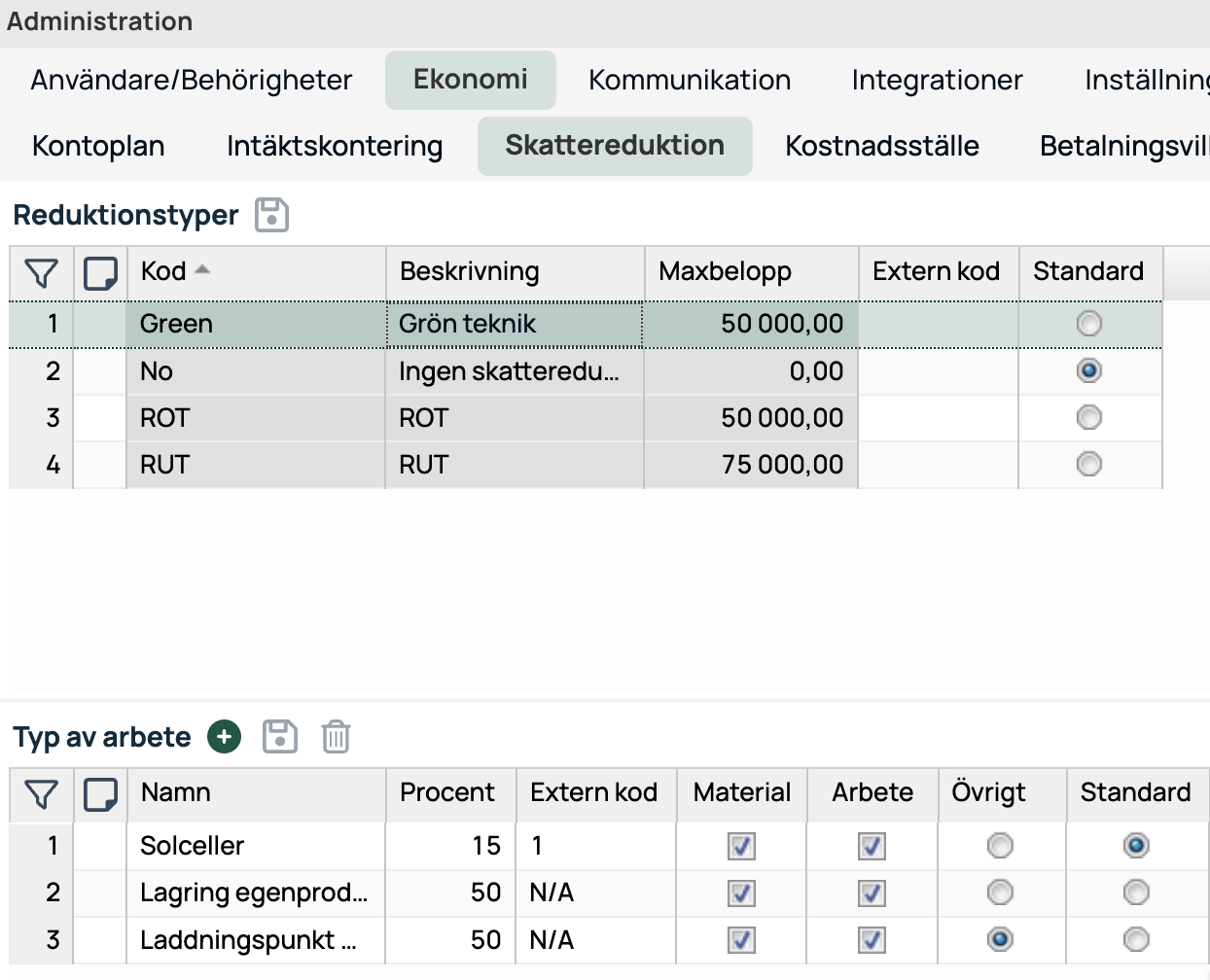
Task: Toggle Material checkbox for Solceller
Action: point(741,847)
